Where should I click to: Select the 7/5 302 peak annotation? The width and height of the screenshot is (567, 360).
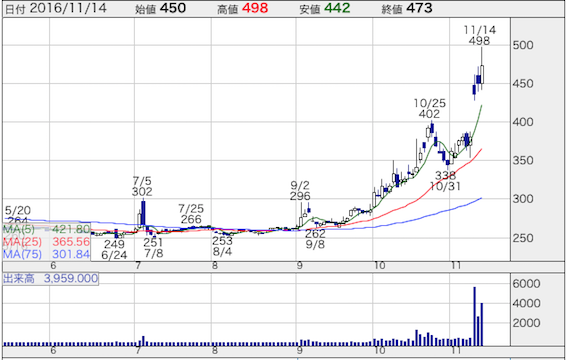[x=142, y=186]
